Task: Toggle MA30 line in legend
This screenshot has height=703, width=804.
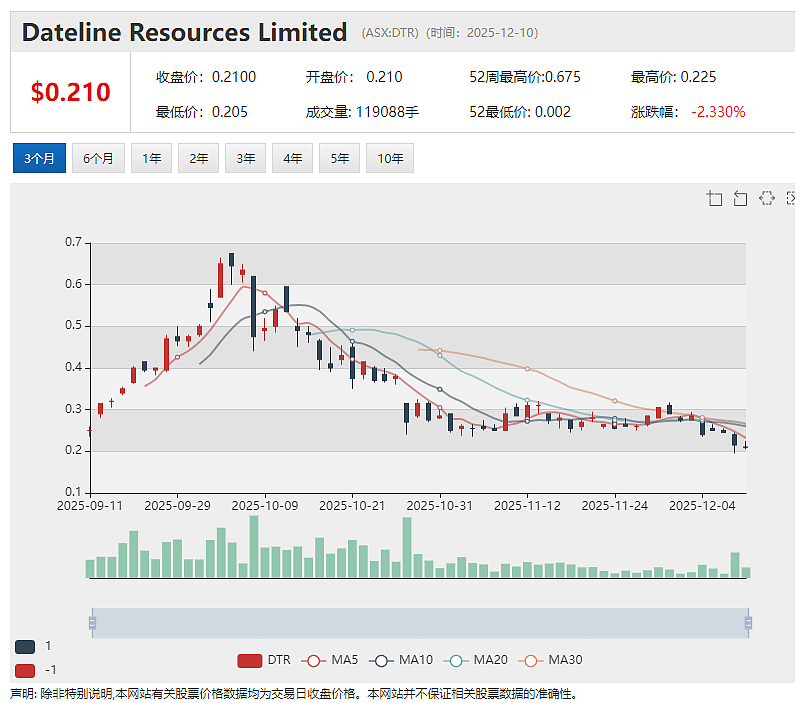Action: click(x=551, y=660)
